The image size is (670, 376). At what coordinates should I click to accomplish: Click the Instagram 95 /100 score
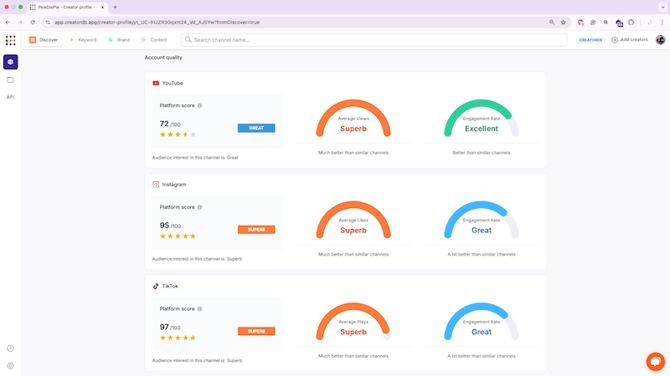pos(170,226)
